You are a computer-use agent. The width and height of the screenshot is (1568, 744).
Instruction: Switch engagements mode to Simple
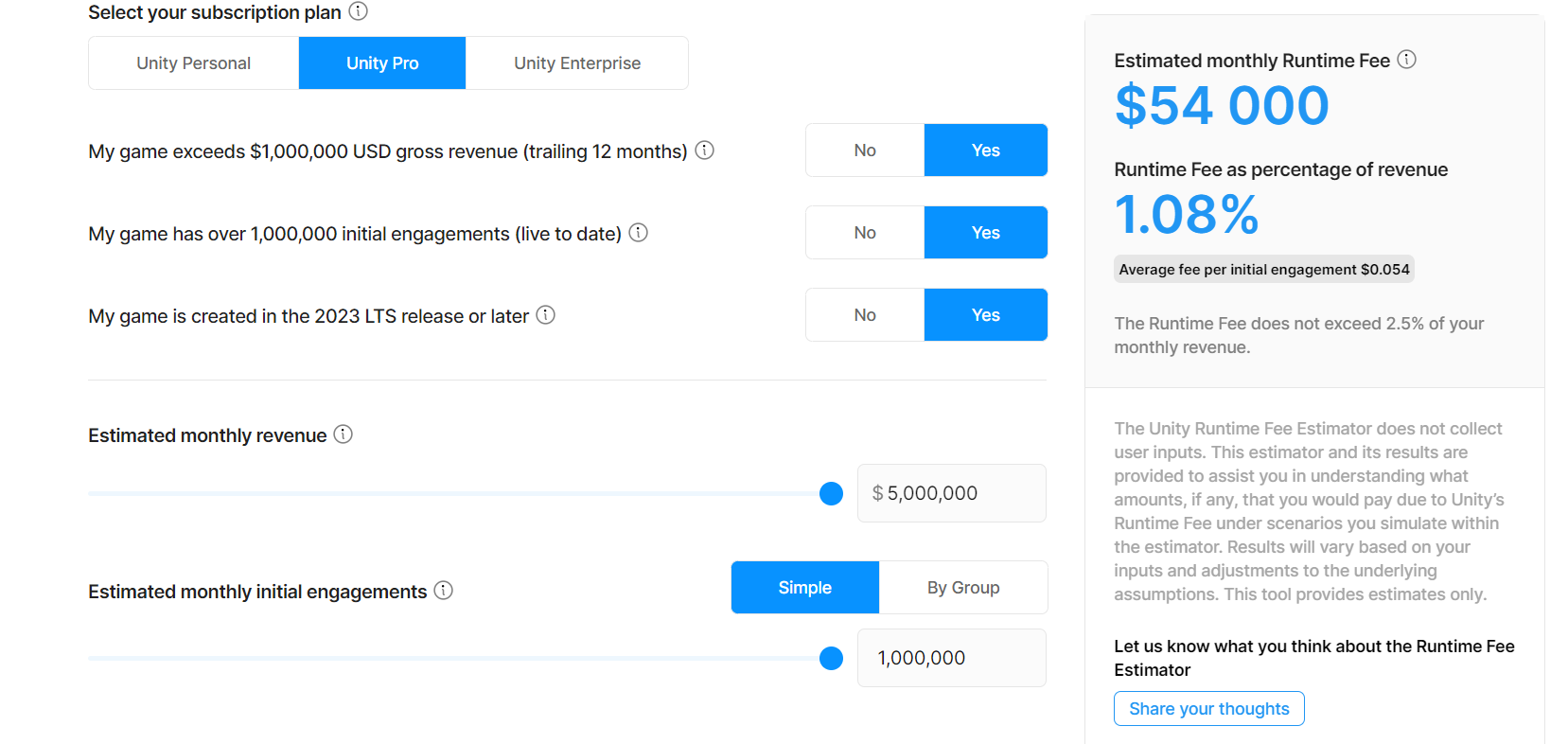805,588
